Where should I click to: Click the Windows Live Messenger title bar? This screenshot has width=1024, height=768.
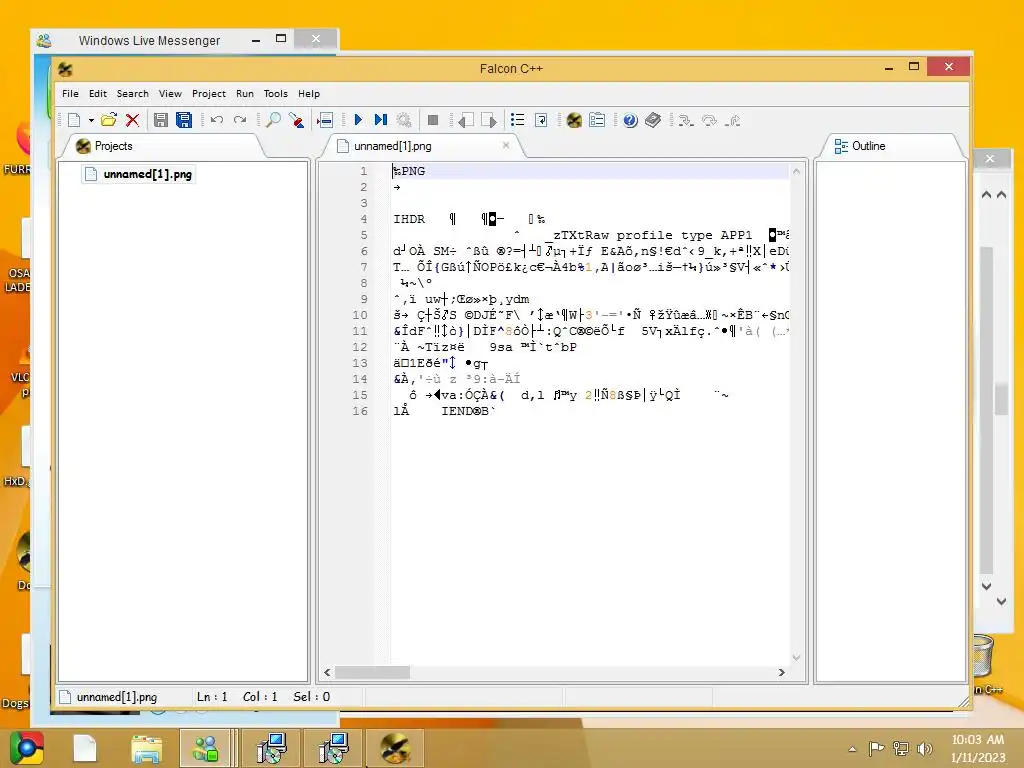149,40
